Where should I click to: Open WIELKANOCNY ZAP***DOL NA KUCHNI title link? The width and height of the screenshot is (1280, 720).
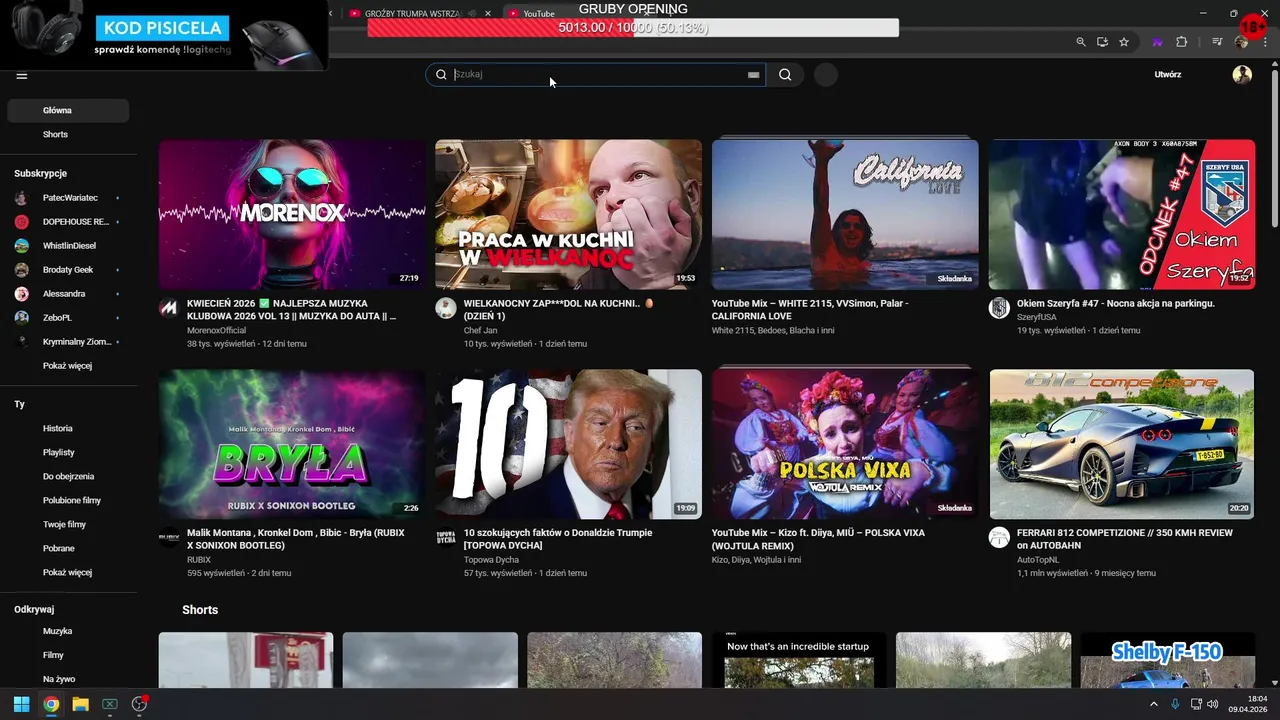click(x=558, y=310)
